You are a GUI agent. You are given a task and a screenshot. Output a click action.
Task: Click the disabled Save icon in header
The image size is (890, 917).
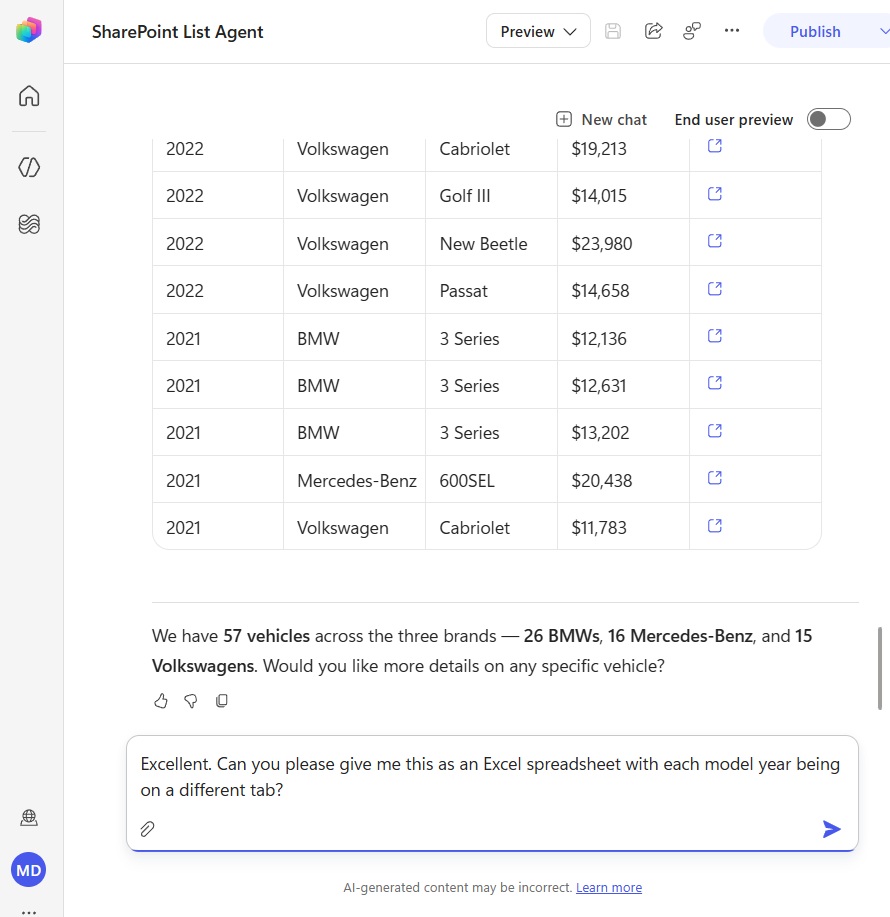click(613, 31)
